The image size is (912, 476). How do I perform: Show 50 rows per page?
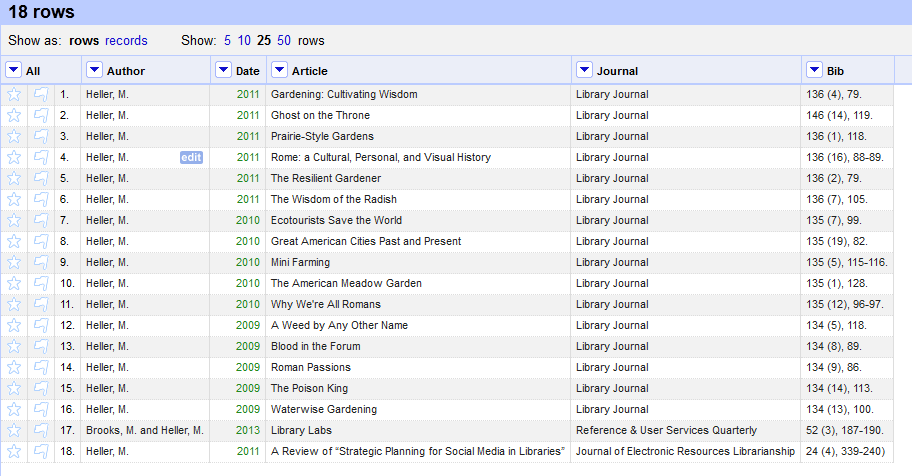(284, 41)
